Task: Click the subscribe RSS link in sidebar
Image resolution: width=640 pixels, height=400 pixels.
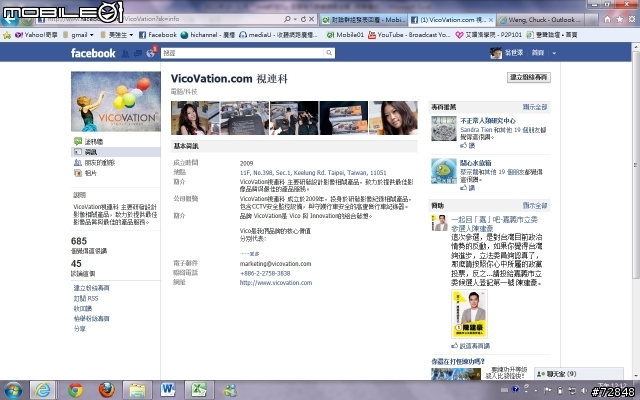Action: (86, 298)
